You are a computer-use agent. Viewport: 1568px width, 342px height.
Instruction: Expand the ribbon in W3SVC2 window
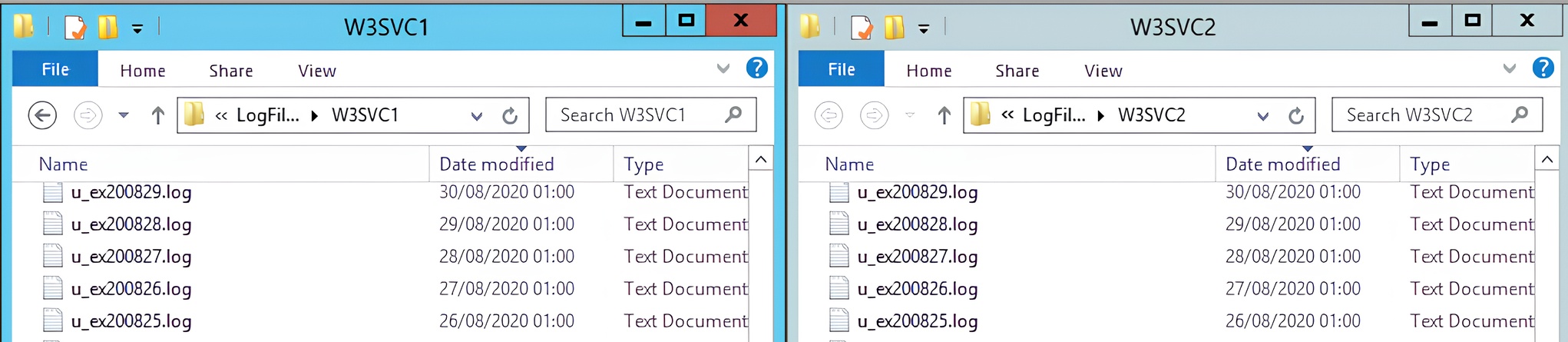(1509, 68)
